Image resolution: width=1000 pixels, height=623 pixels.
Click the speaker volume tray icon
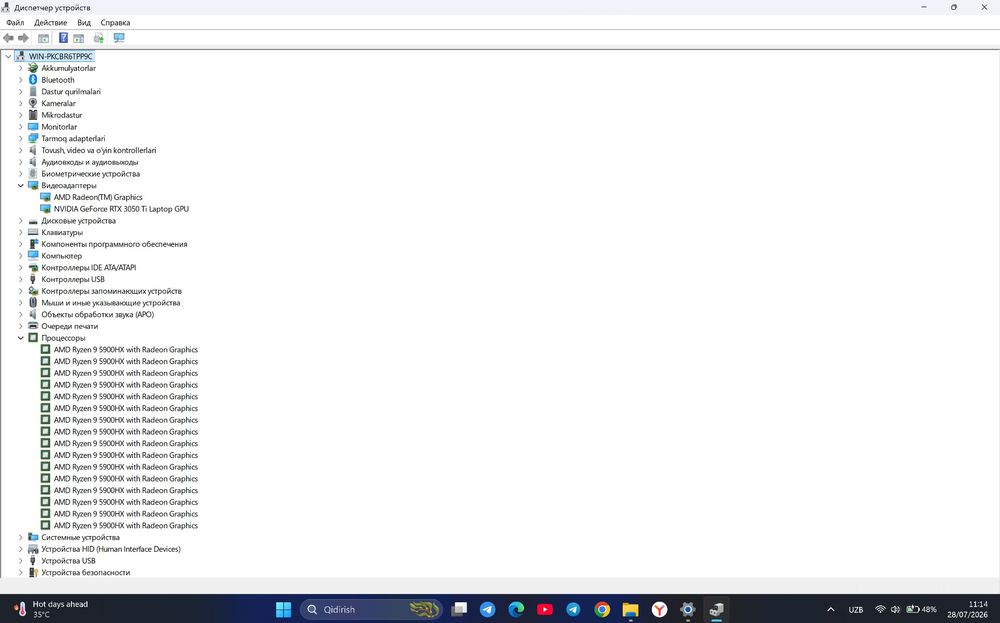point(895,610)
